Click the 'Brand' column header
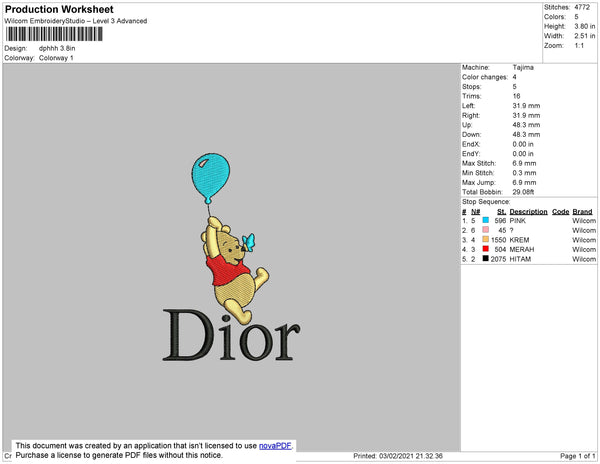This screenshot has height=464, width=600. point(582,212)
